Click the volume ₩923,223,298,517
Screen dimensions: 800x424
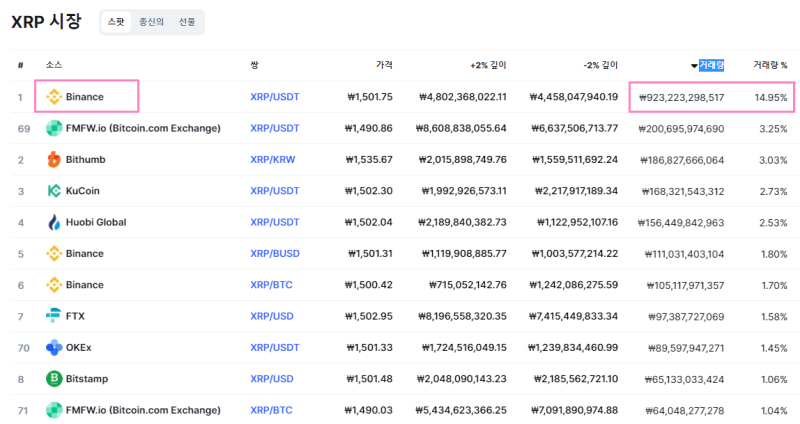[682, 97]
